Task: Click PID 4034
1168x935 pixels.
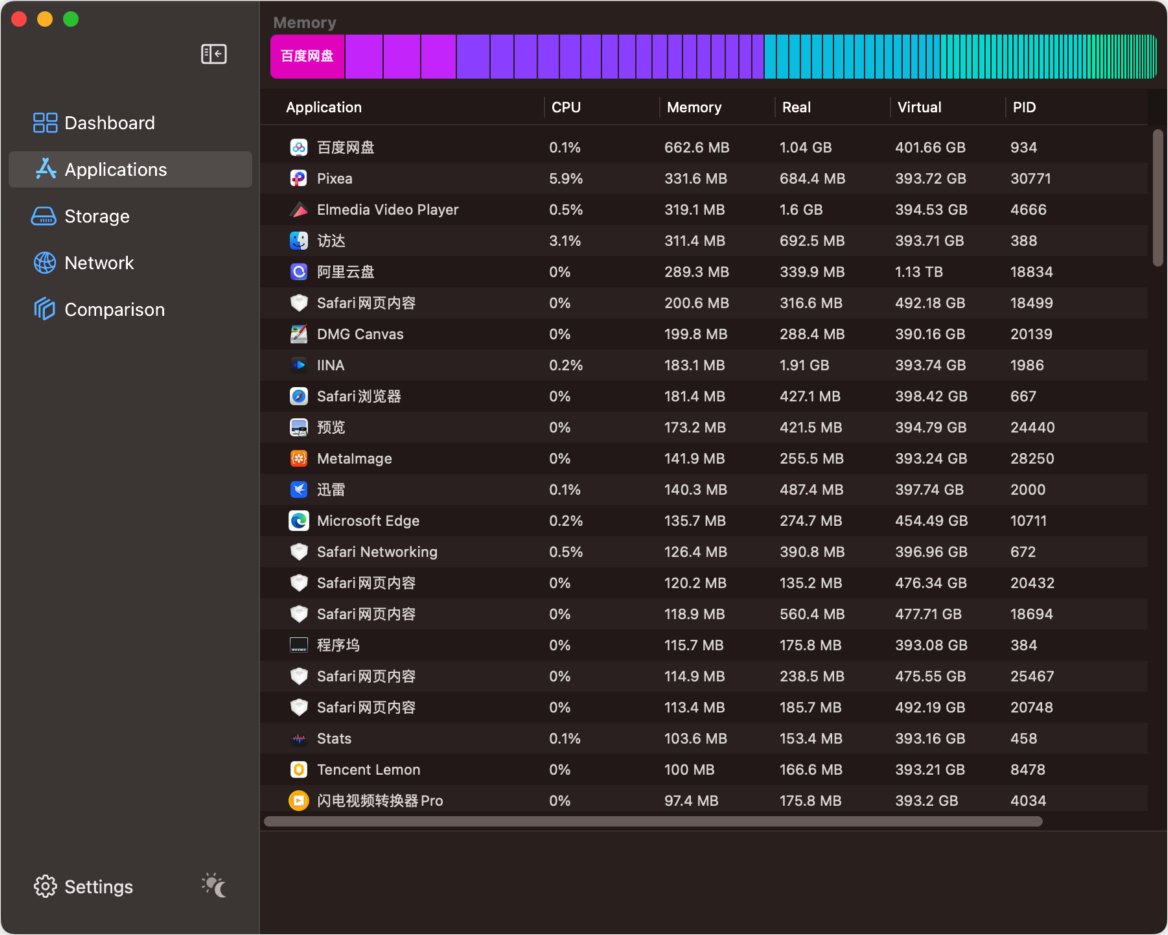Action: click(1028, 801)
